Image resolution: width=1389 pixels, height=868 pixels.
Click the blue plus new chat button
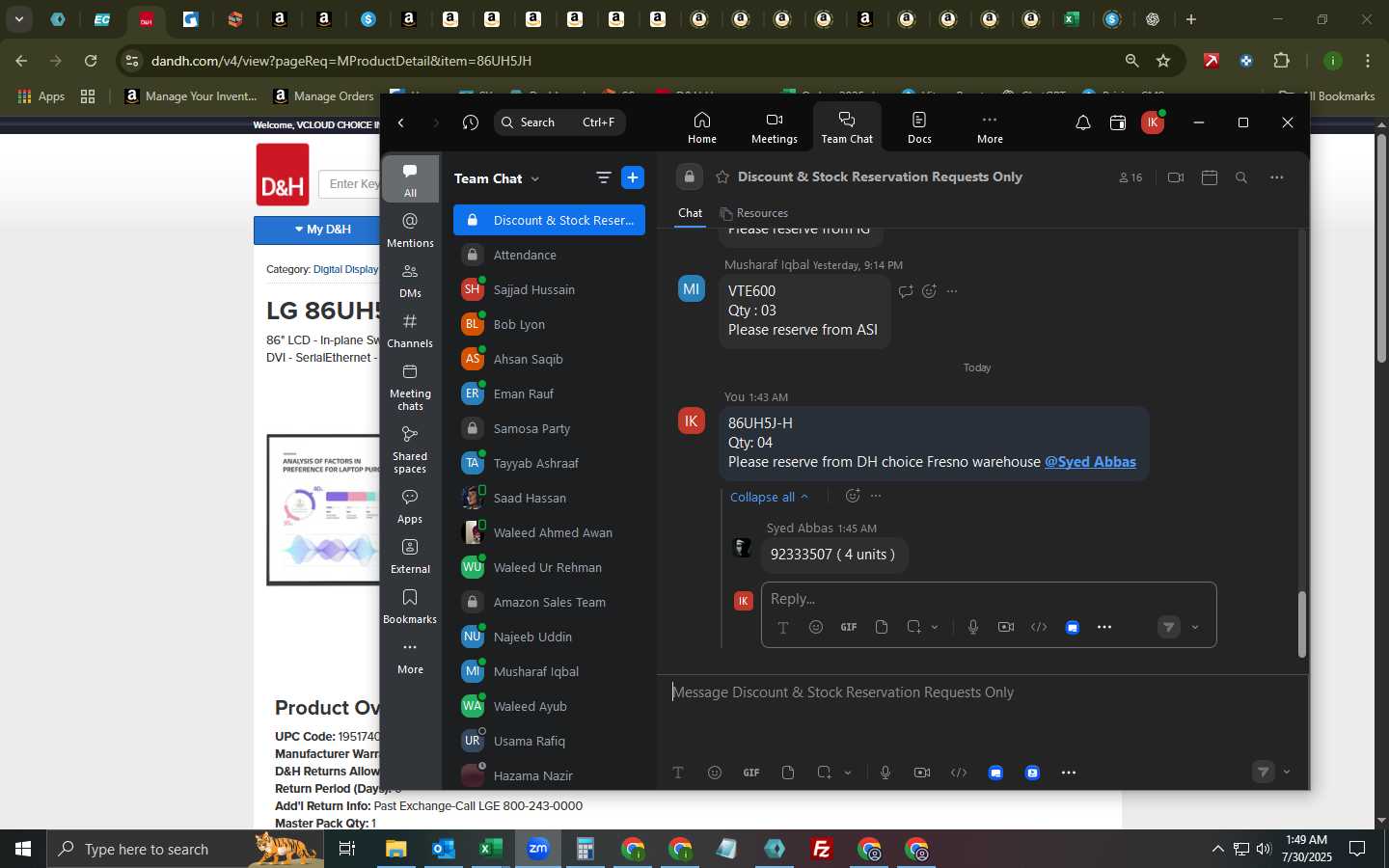633,177
